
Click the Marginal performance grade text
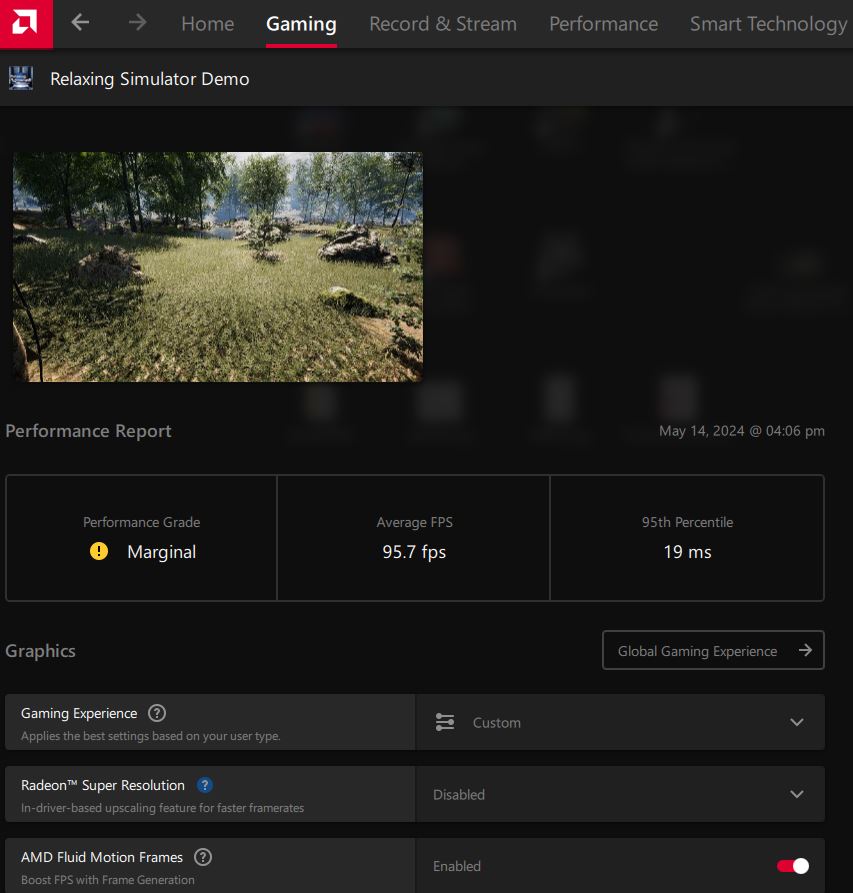162,552
